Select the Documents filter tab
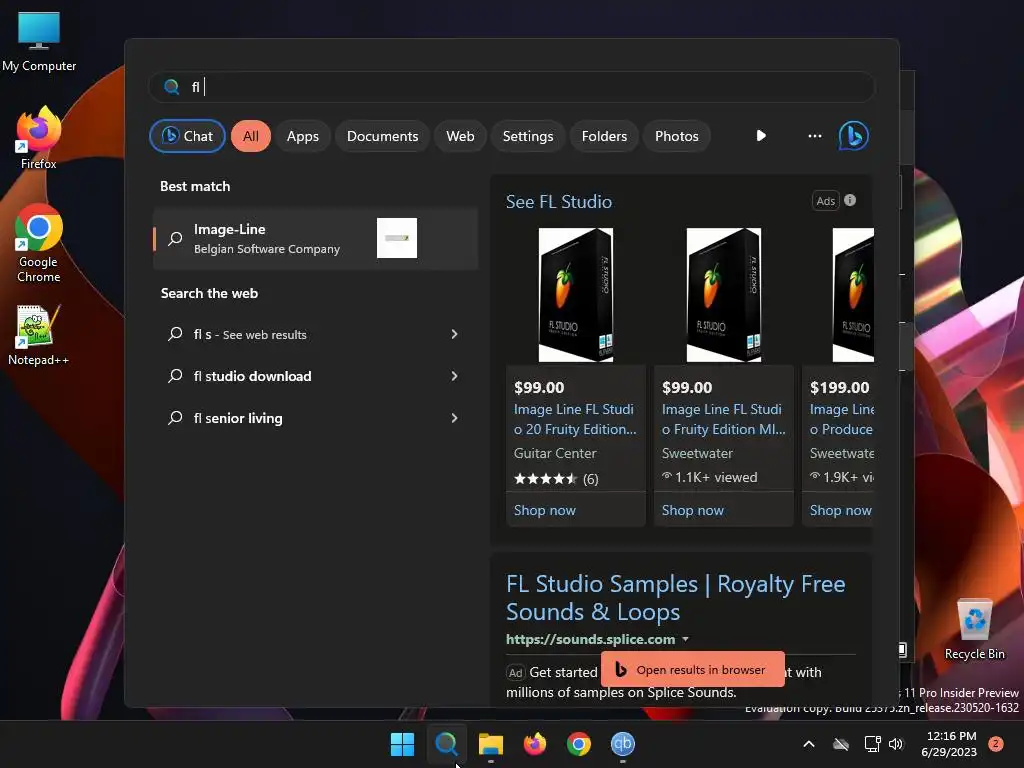Image resolution: width=1024 pixels, height=768 pixels. [x=382, y=136]
